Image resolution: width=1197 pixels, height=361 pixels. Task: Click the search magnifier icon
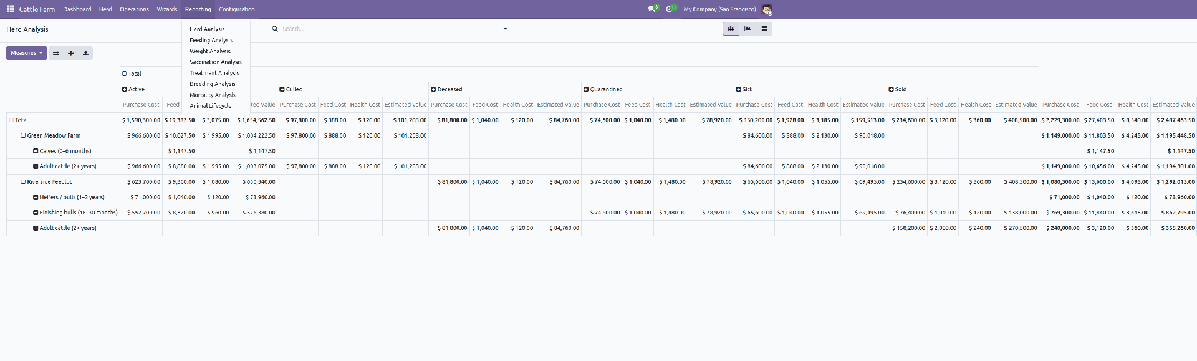[x=276, y=29]
